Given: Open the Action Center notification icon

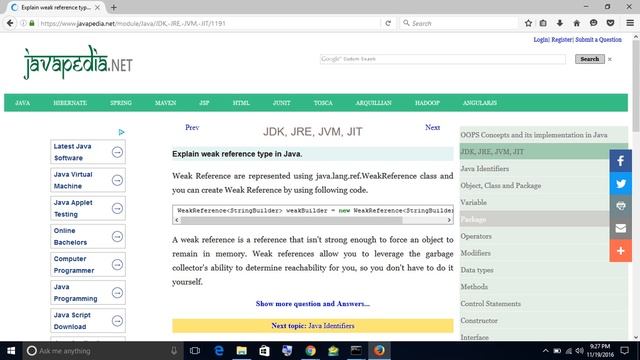Looking at the screenshot, I should (624, 351).
